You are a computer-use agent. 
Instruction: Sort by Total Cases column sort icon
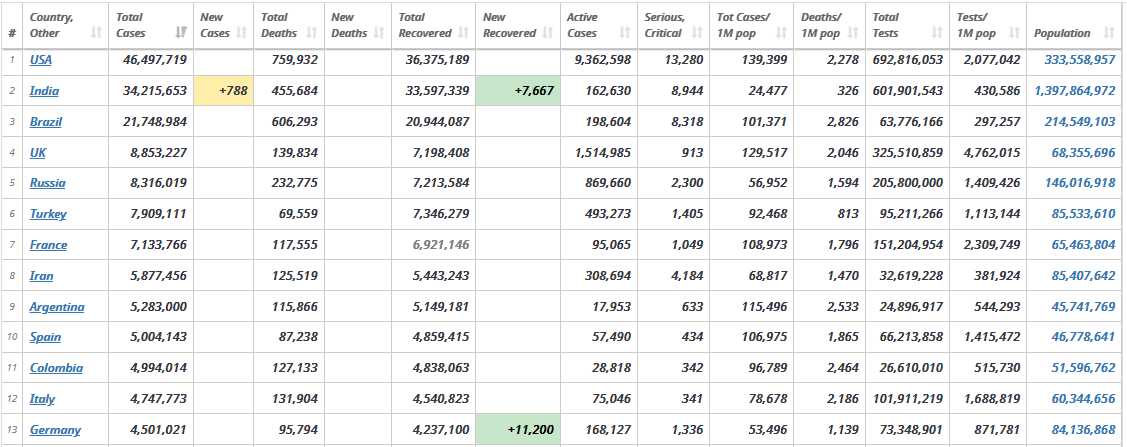click(x=182, y=33)
